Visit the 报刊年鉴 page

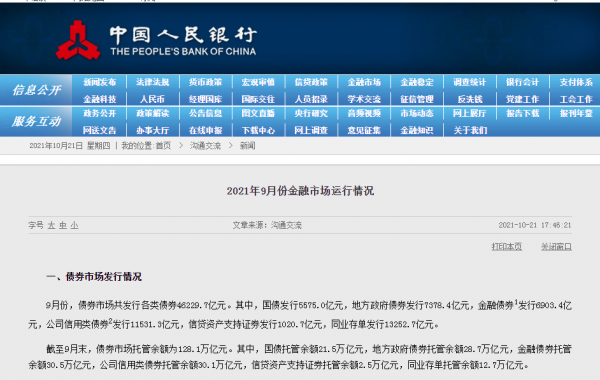click(576, 113)
